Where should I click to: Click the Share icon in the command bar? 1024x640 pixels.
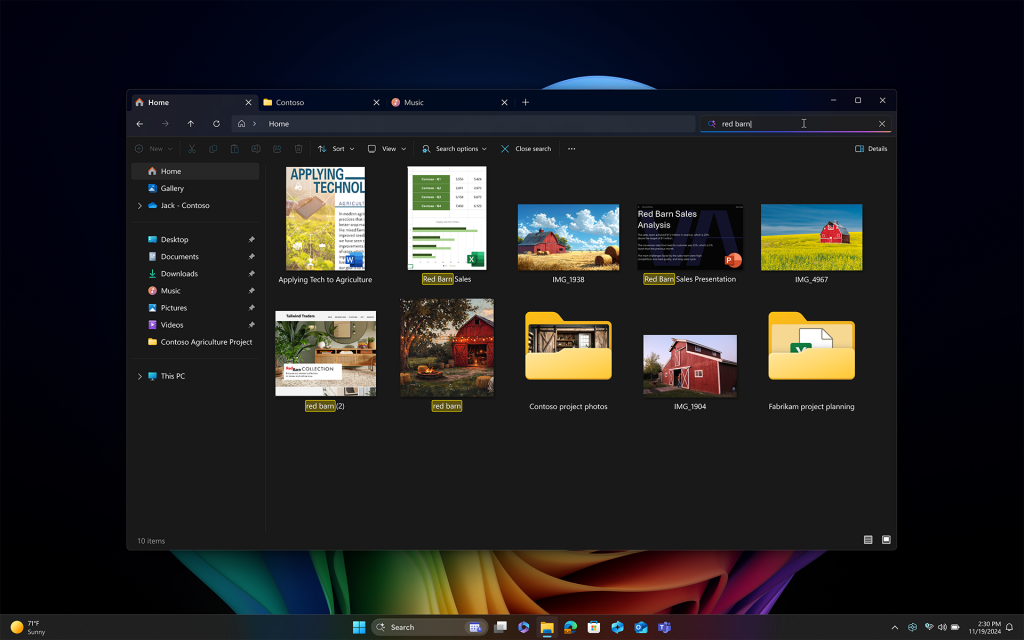277,148
